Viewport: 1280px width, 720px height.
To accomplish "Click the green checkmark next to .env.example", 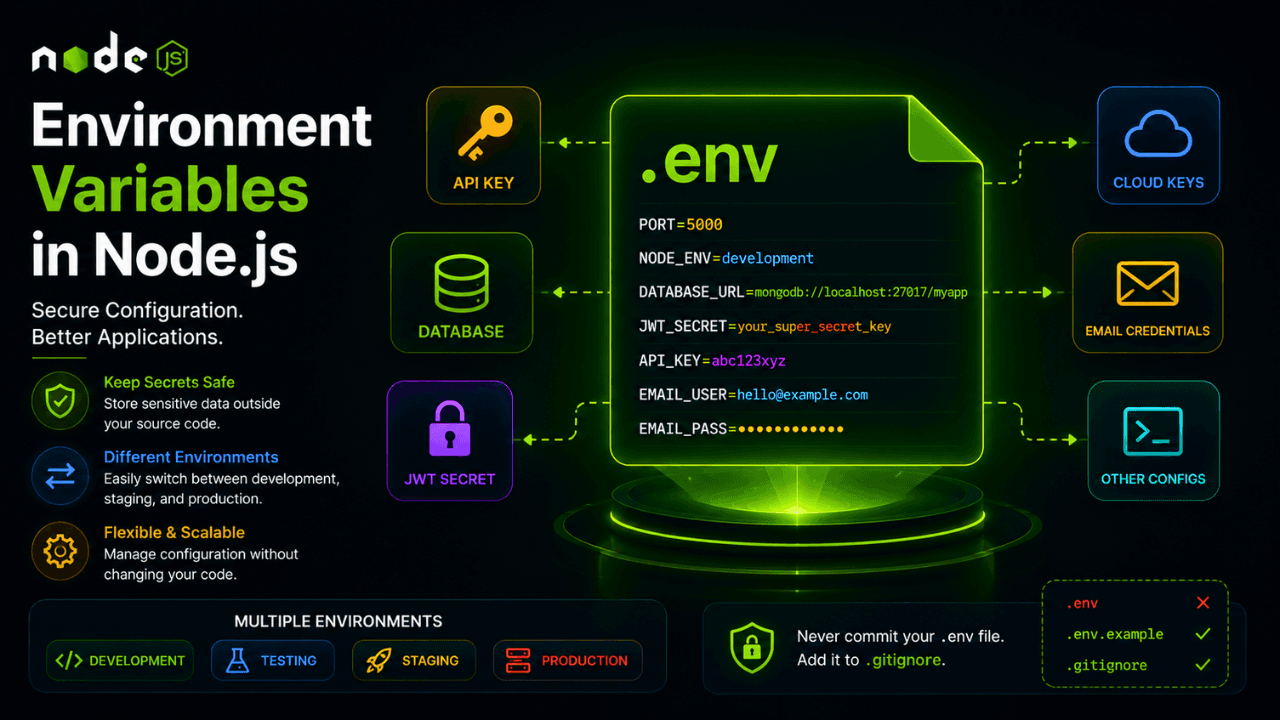I will (1203, 634).
